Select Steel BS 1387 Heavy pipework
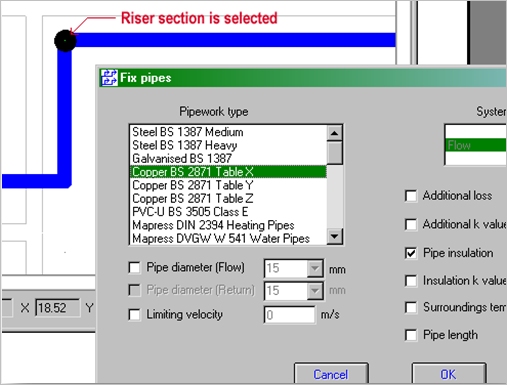The image size is (507, 385). [228, 145]
